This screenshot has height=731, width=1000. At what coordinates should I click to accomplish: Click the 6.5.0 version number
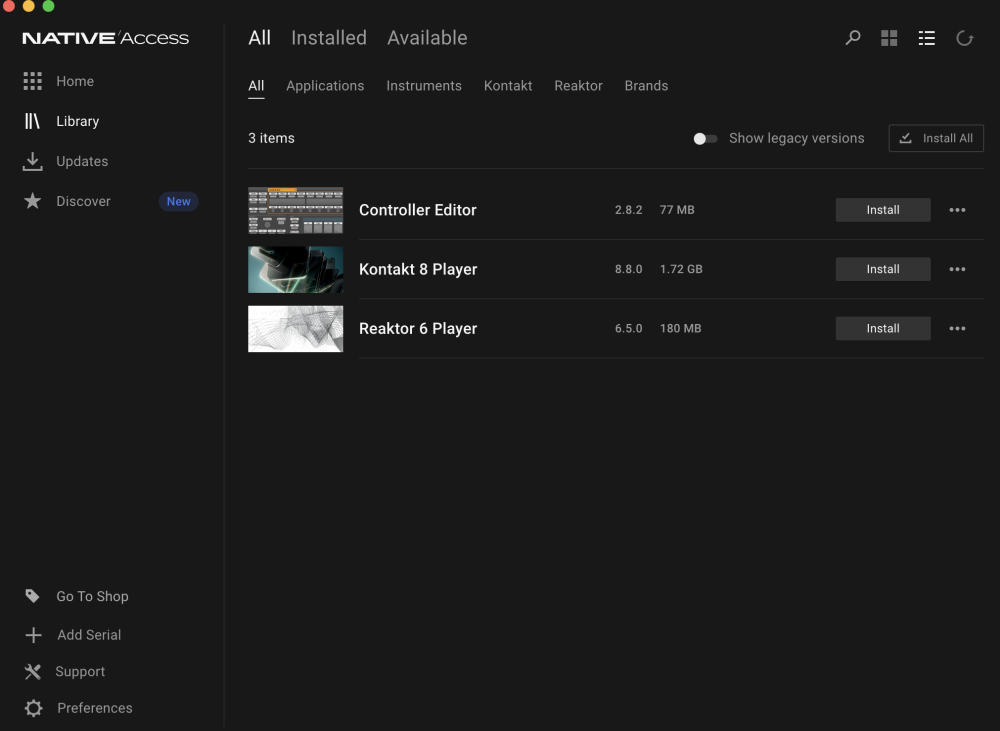pos(628,329)
